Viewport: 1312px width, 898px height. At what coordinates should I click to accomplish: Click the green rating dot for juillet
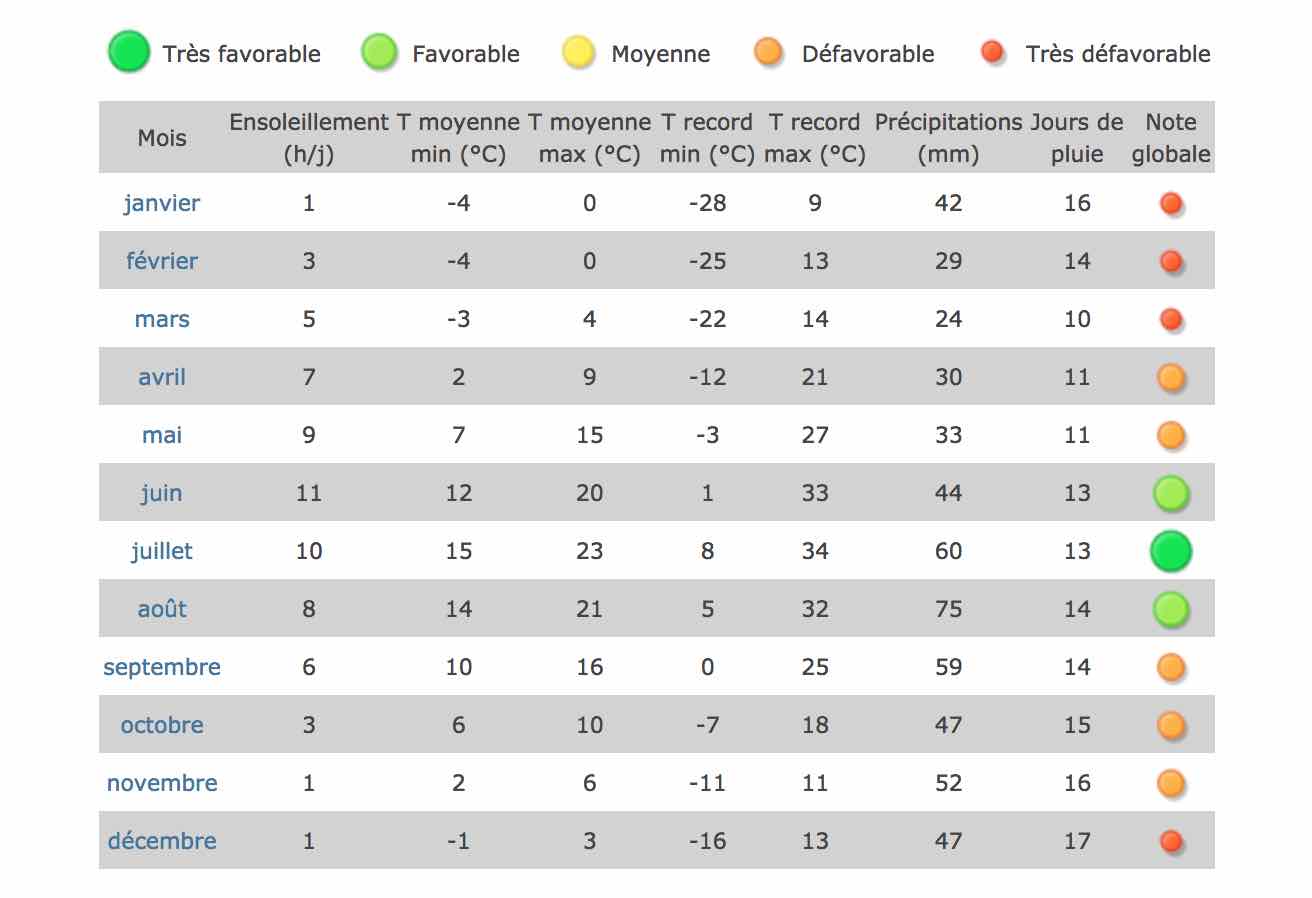(x=1171, y=552)
